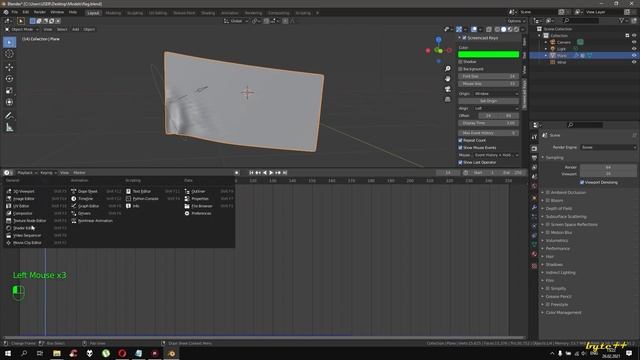This screenshot has width=640, height=360.
Task: Choose Preferences from editor menu
Action: [x=209, y=213]
